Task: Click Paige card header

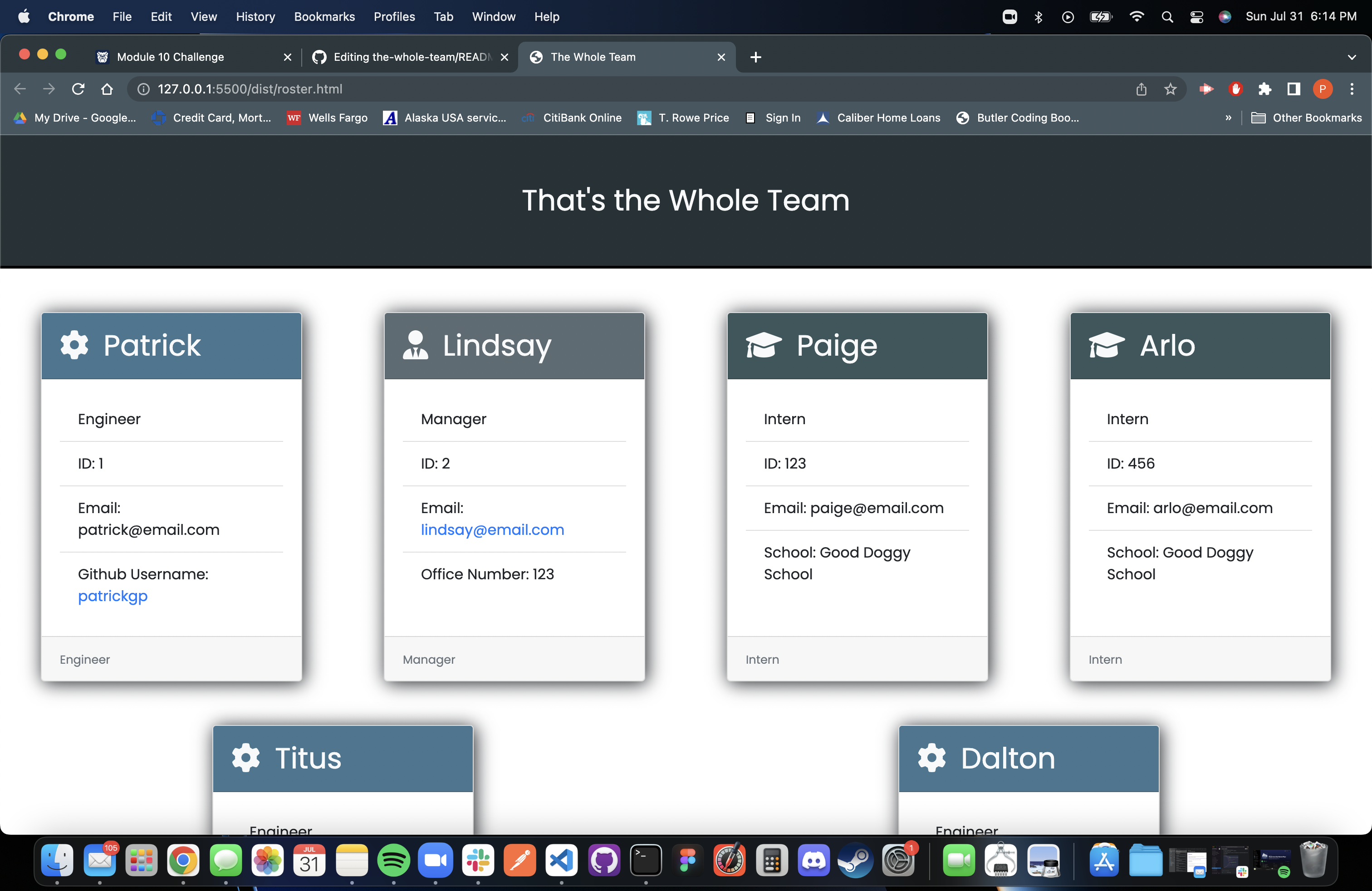Action: (857, 346)
